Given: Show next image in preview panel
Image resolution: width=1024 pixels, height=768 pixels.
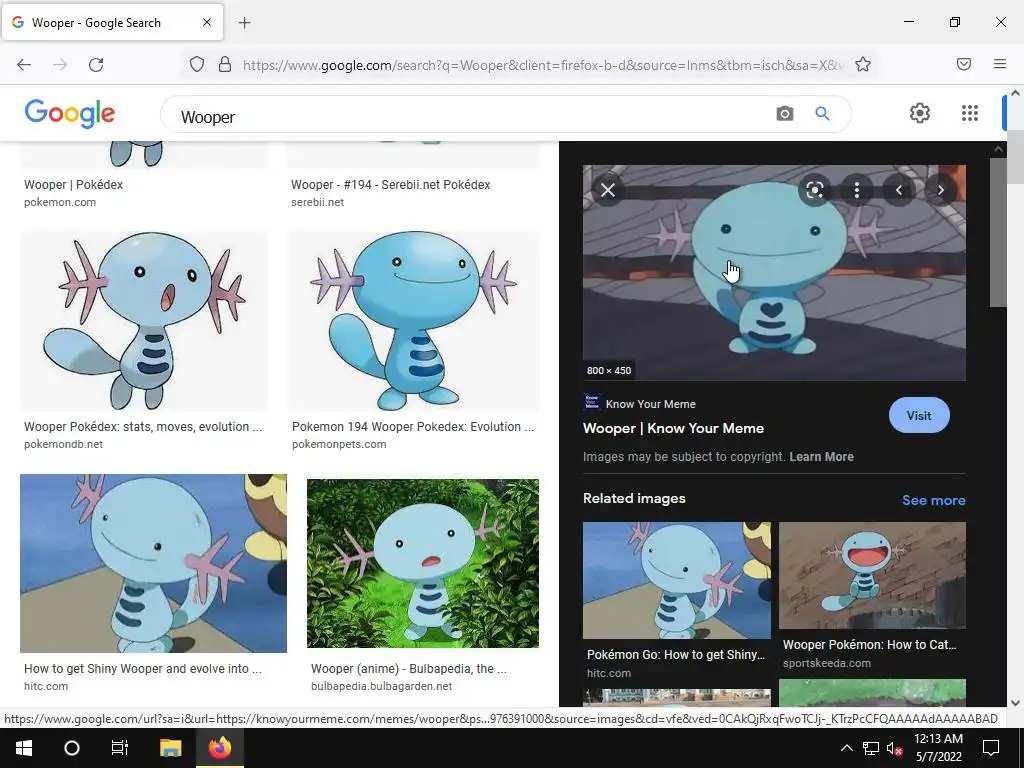Looking at the screenshot, I should point(940,190).
